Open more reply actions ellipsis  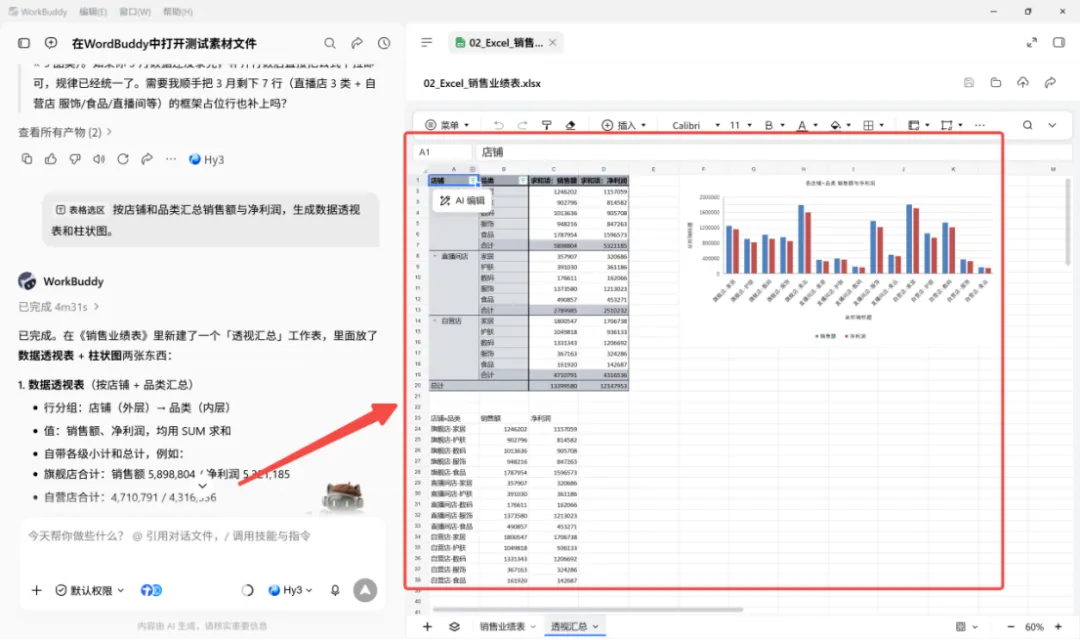coord(171,159)
